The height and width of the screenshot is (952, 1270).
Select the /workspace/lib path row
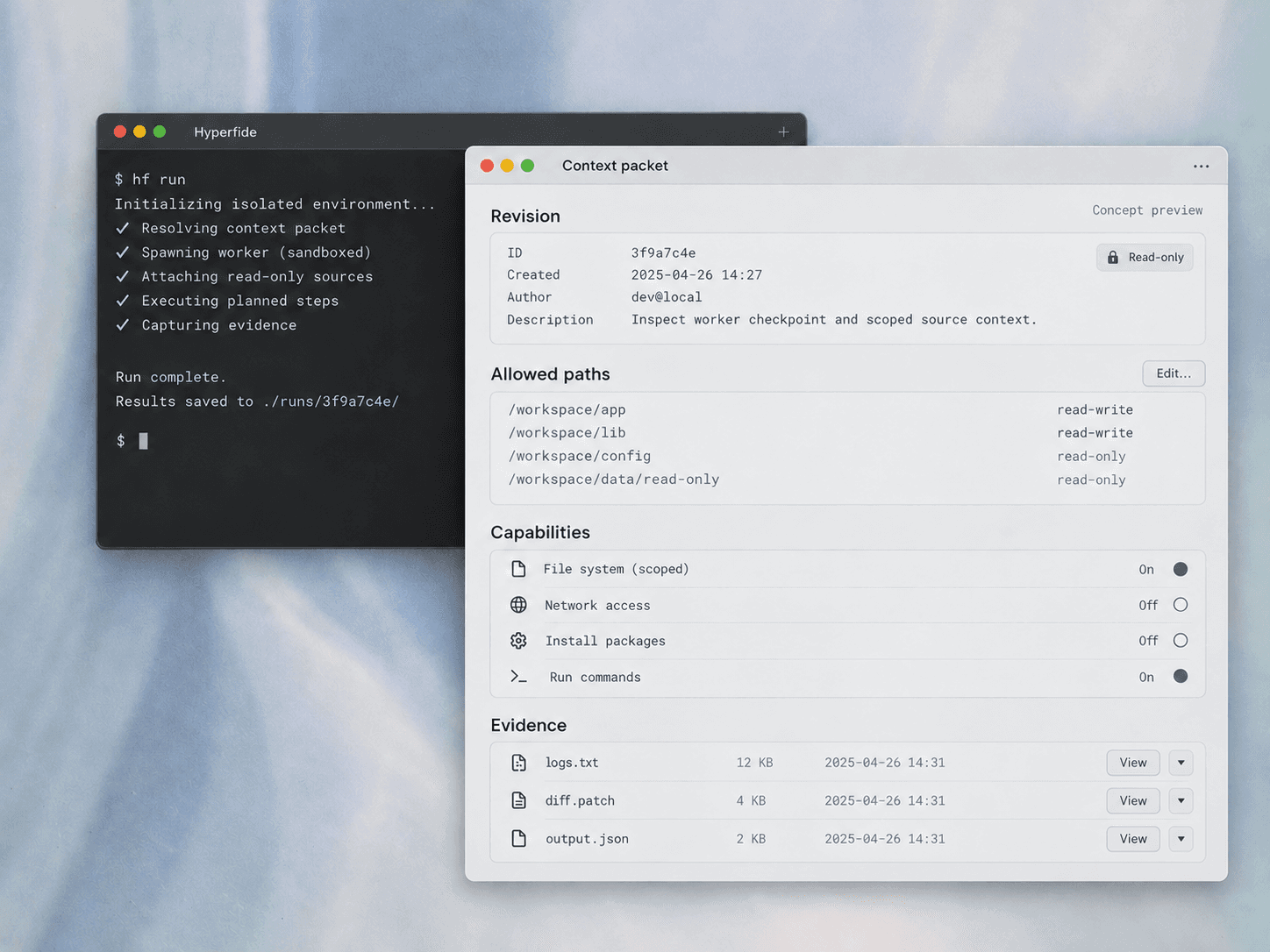(847, 433)
